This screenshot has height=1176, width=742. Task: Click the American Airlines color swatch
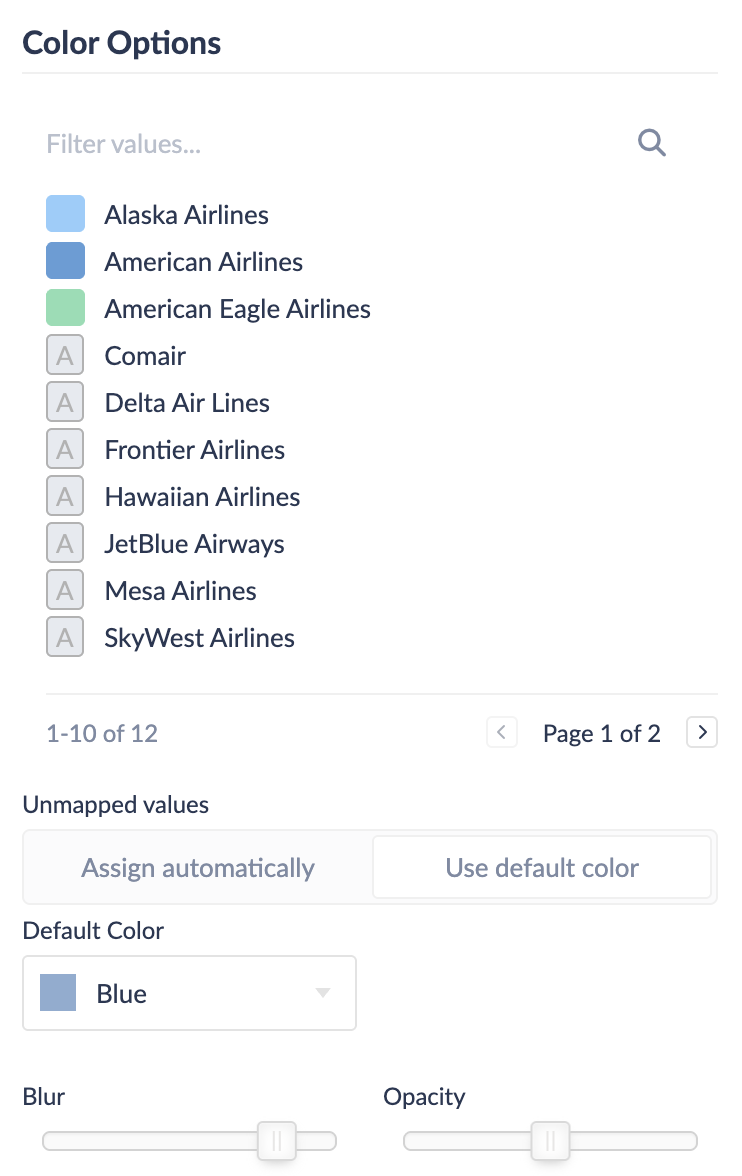coord(65,261)
